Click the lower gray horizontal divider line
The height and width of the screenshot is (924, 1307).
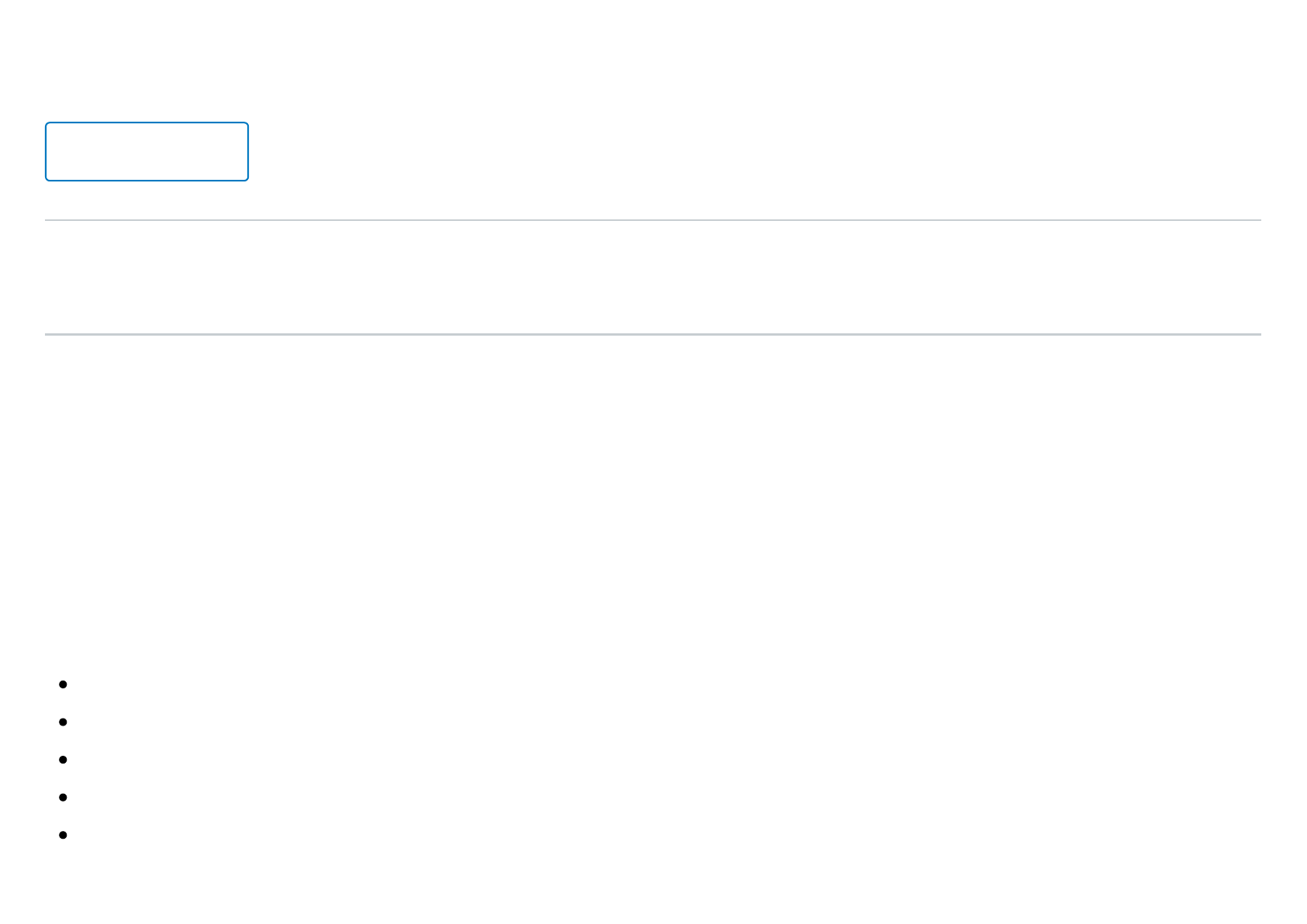pyautogui.click(x=653, y=334)
